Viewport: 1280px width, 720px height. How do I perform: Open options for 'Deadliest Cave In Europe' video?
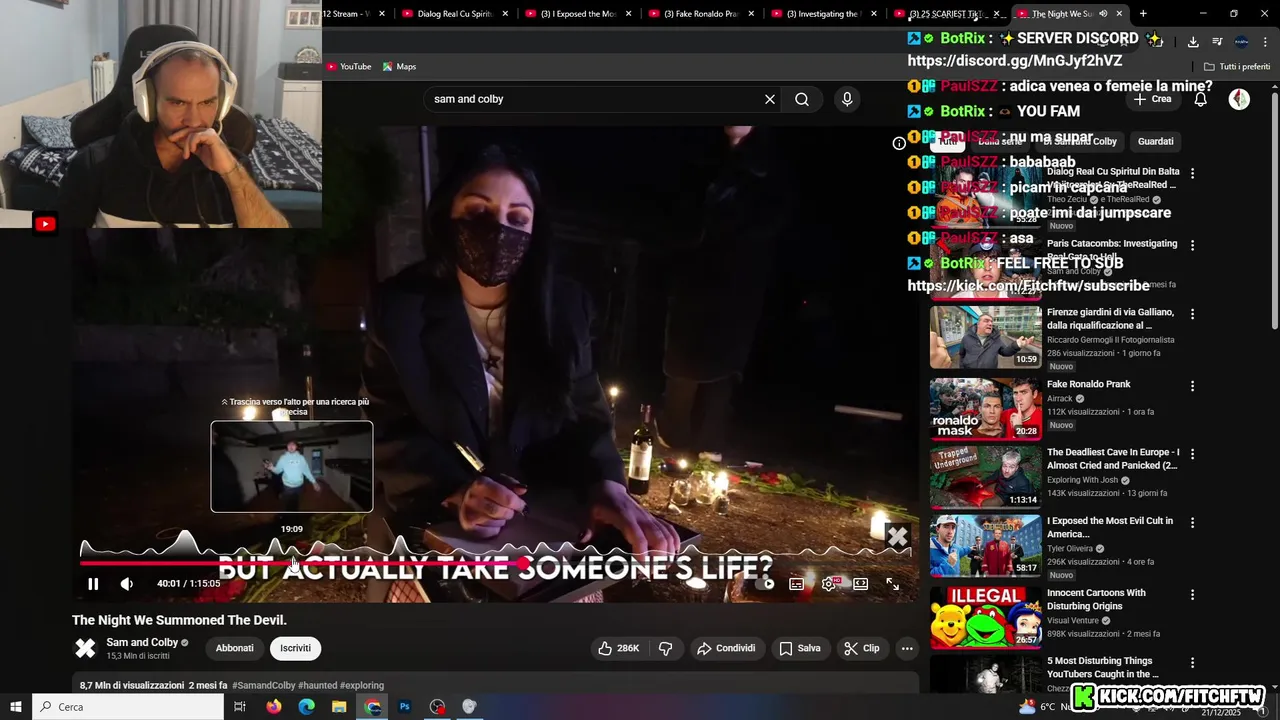pyautogui.click(x=1192, y=454)
